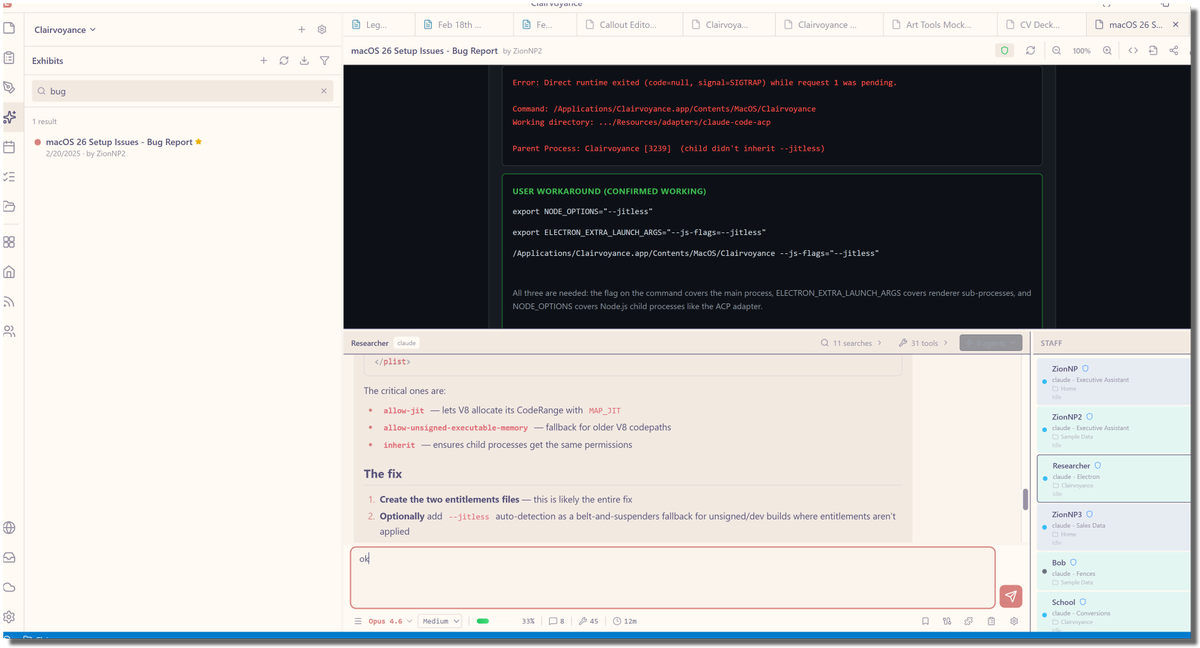Click the branch icon below chat input
The height and width of the screenshot is (648, 1200).
tap(947, 621)
